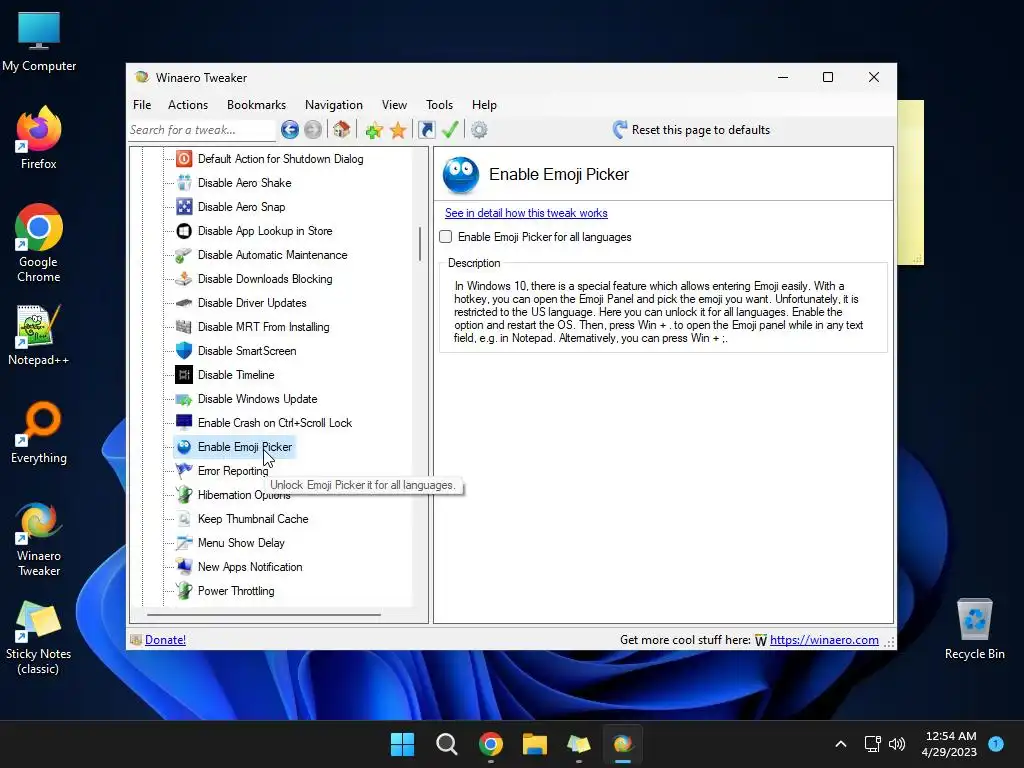Viewport: 1024px width, 768px height.
Task: Click Reset this page to defaults
Action: coord(692,130)
